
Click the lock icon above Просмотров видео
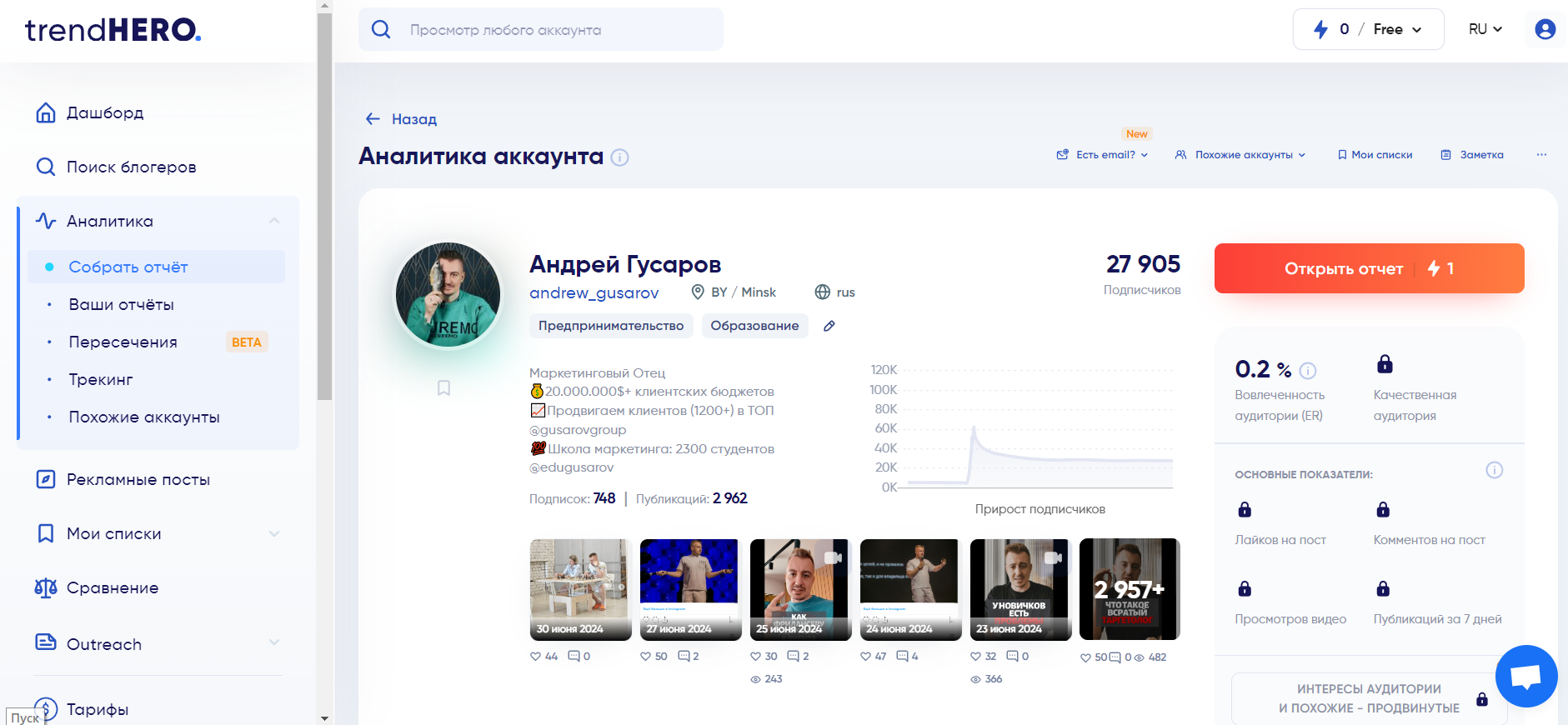pos(1245,588)
